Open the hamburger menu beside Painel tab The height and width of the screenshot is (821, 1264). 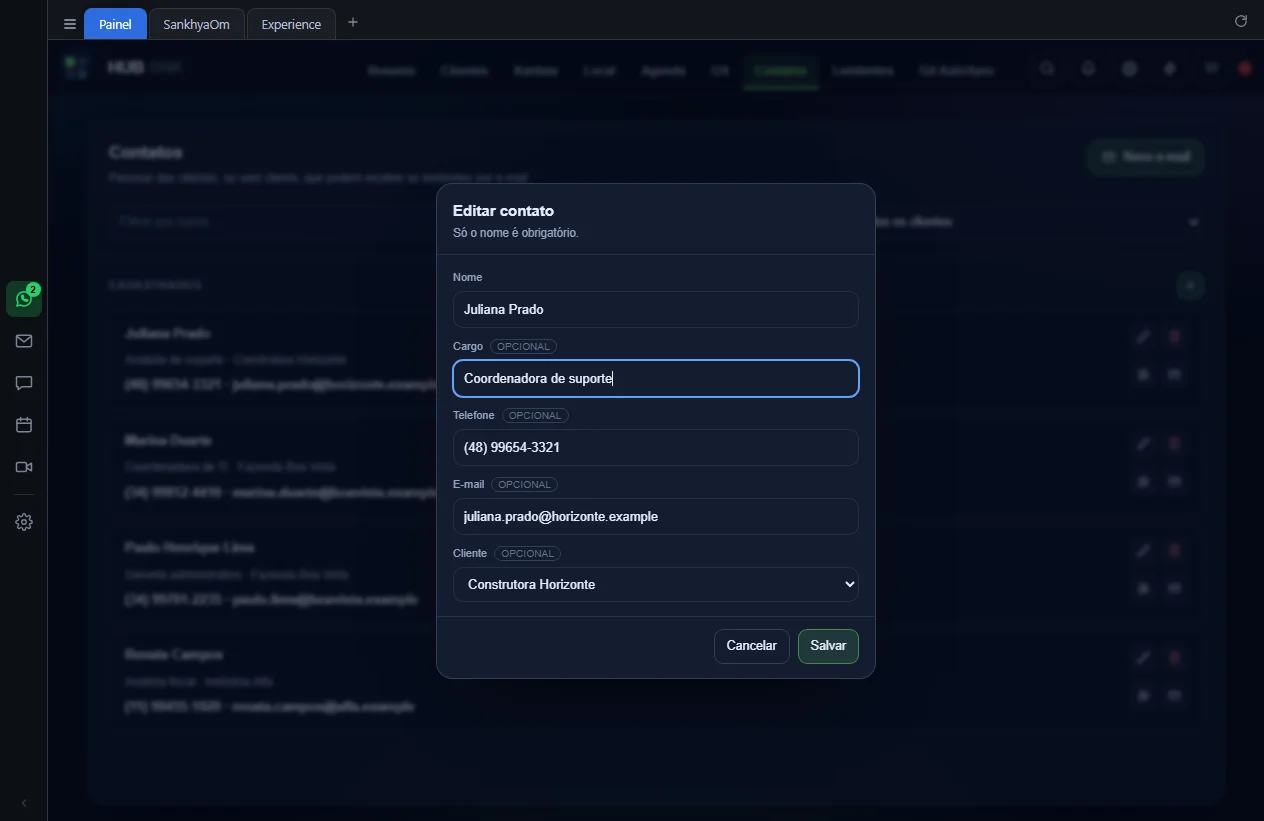click(x=69, y=24)
